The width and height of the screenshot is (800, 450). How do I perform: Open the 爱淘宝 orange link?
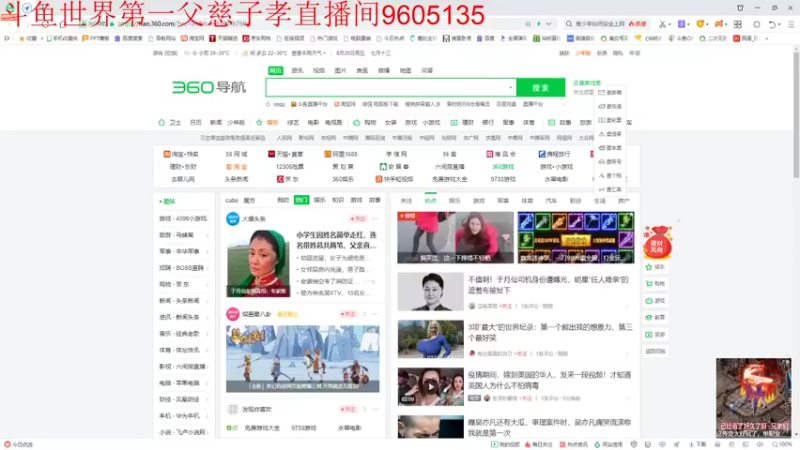(x=236, y=166)
